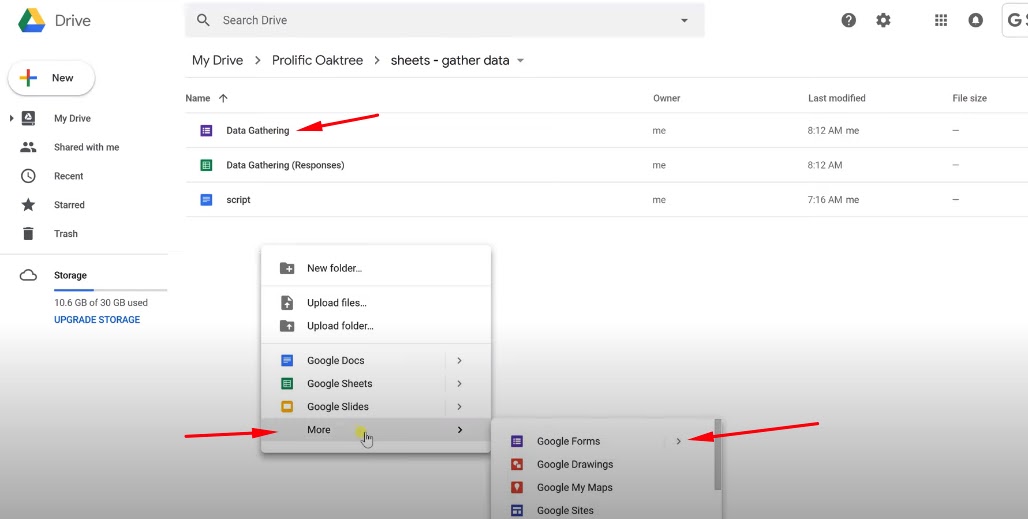Viewport: 1028px width, 519px height.
Task: Select the 'Data Gathering (Responses)' file name
Action: tap(285, 165)
